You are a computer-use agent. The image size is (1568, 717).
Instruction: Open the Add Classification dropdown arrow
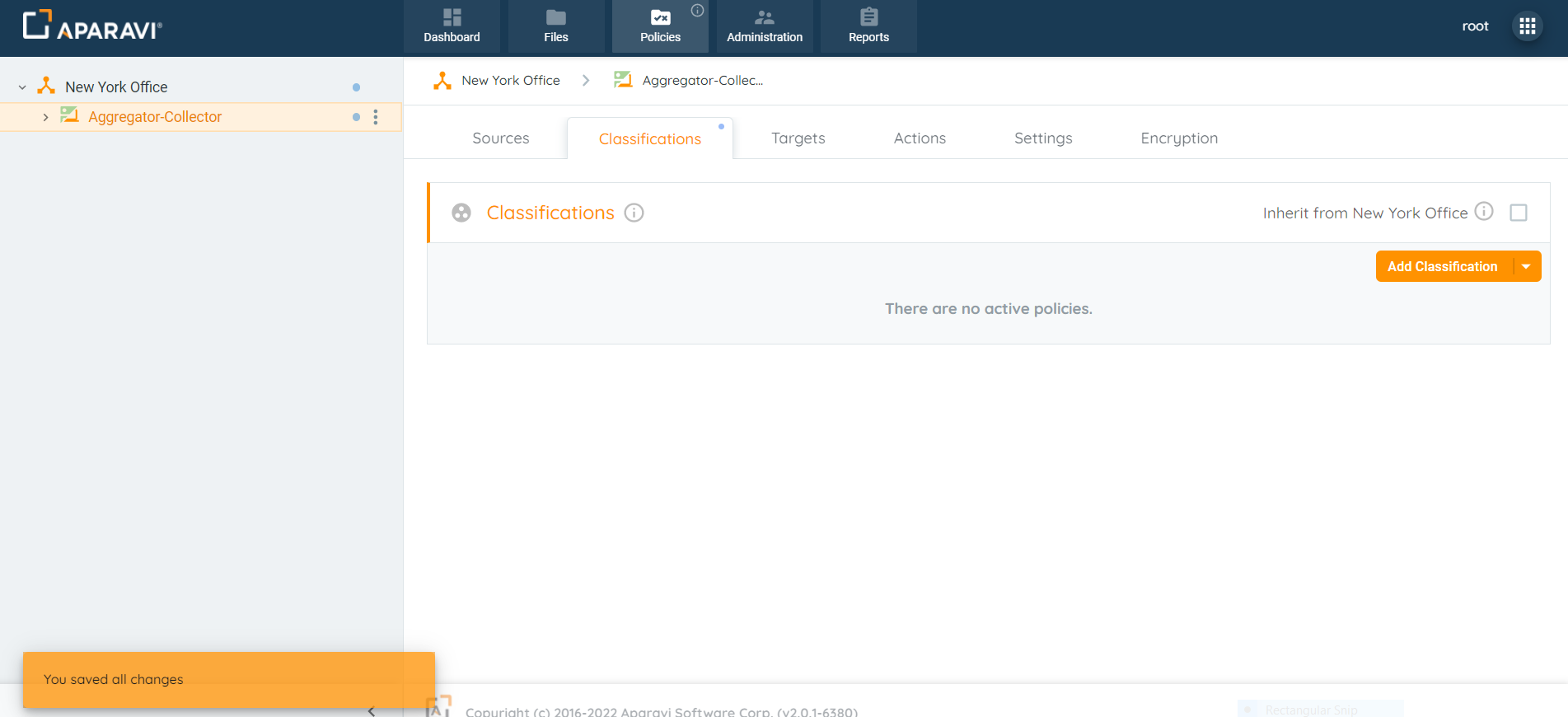click(x=1526, y=266)
